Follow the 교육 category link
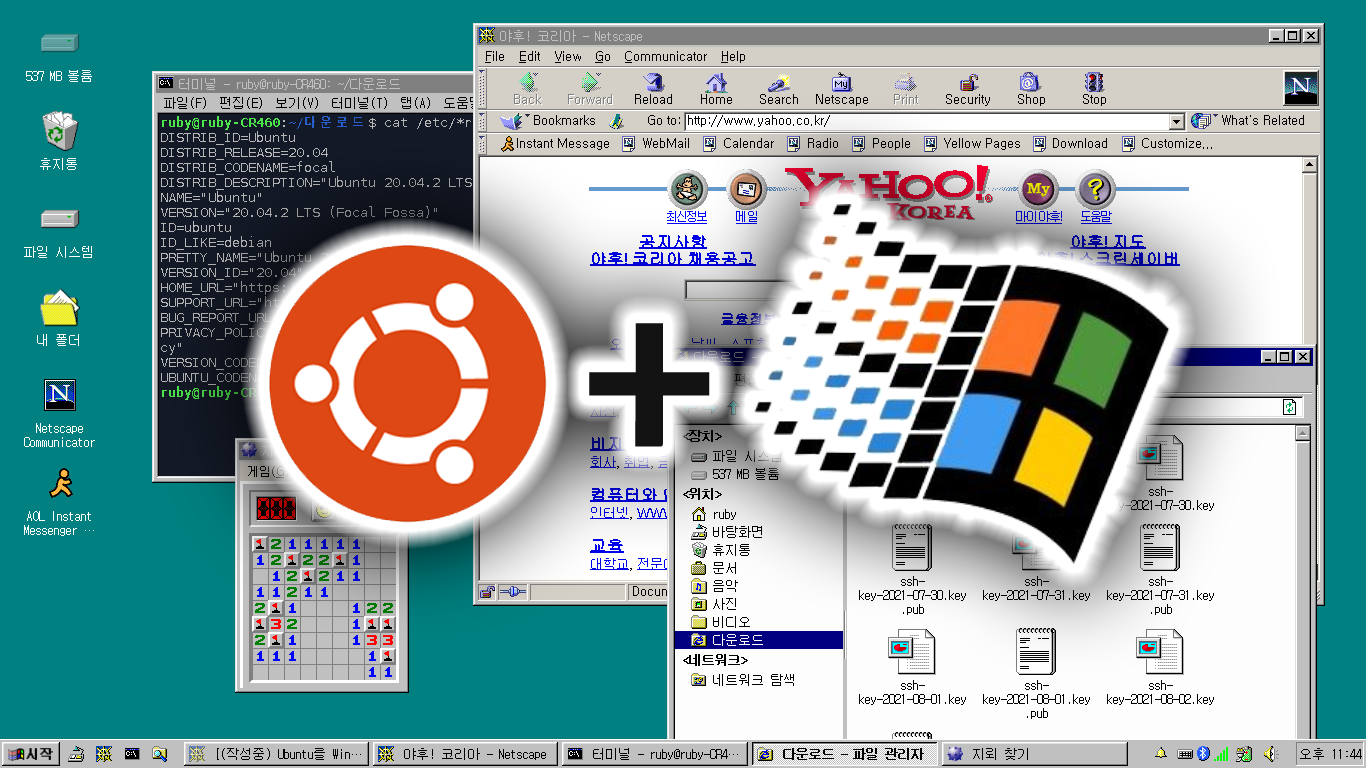The height and width of the screenshot is (768, 1366). click(607, 546)
